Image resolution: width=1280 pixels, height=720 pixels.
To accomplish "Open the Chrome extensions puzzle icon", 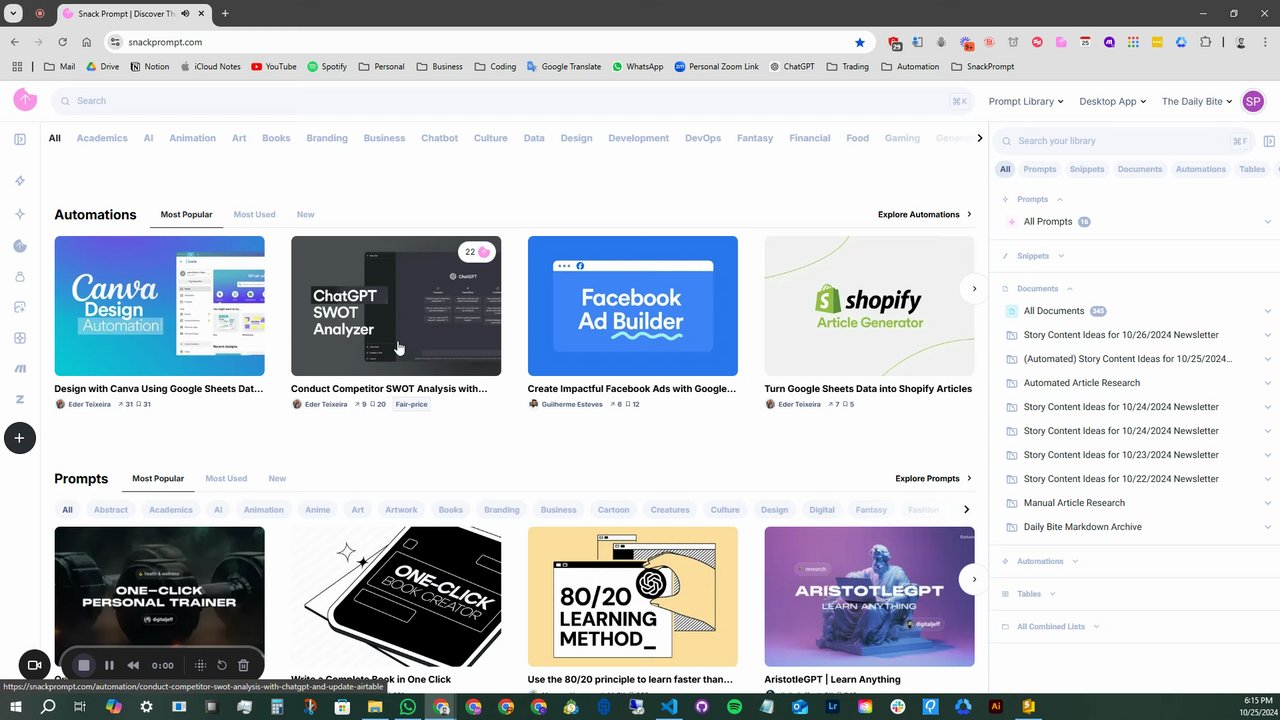I will tap(1205, 42).
